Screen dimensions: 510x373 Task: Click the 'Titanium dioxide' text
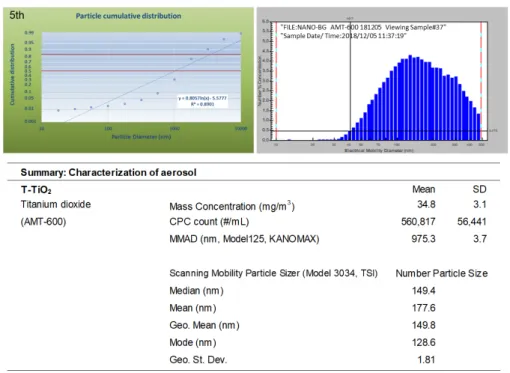click(56, 204)
